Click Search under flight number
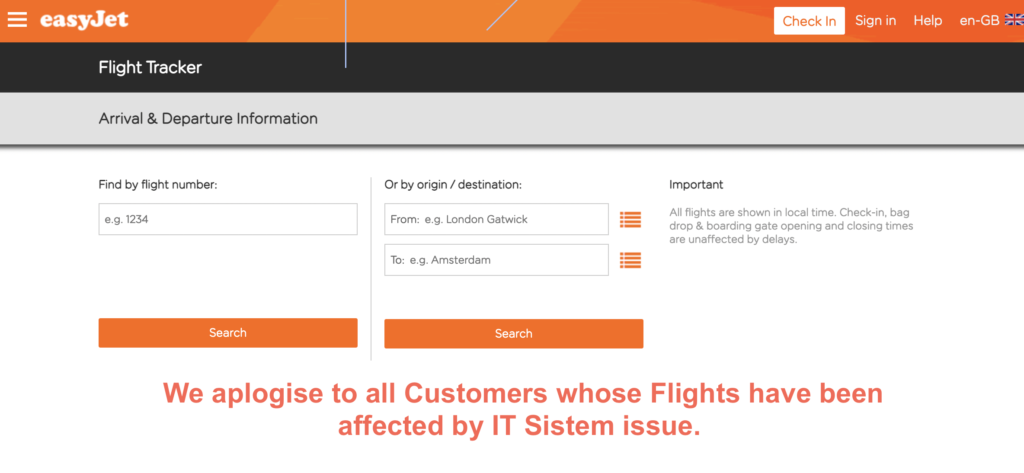 coord(228,333)
